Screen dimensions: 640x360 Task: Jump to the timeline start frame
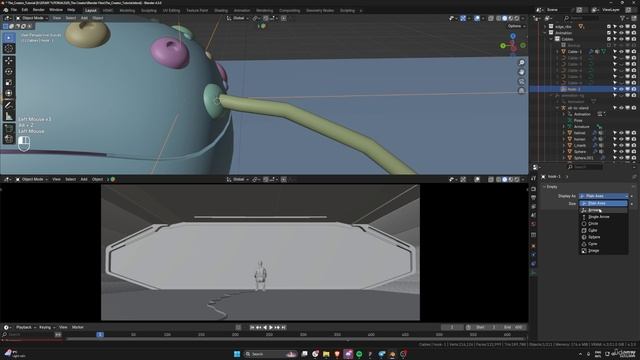tap(252, 328)
